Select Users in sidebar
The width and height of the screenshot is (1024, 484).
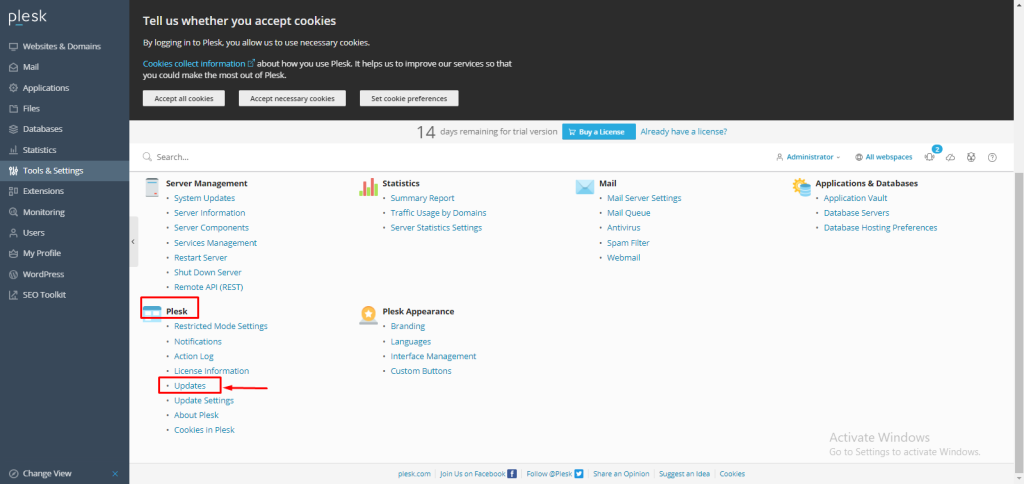tap(65, 233)
